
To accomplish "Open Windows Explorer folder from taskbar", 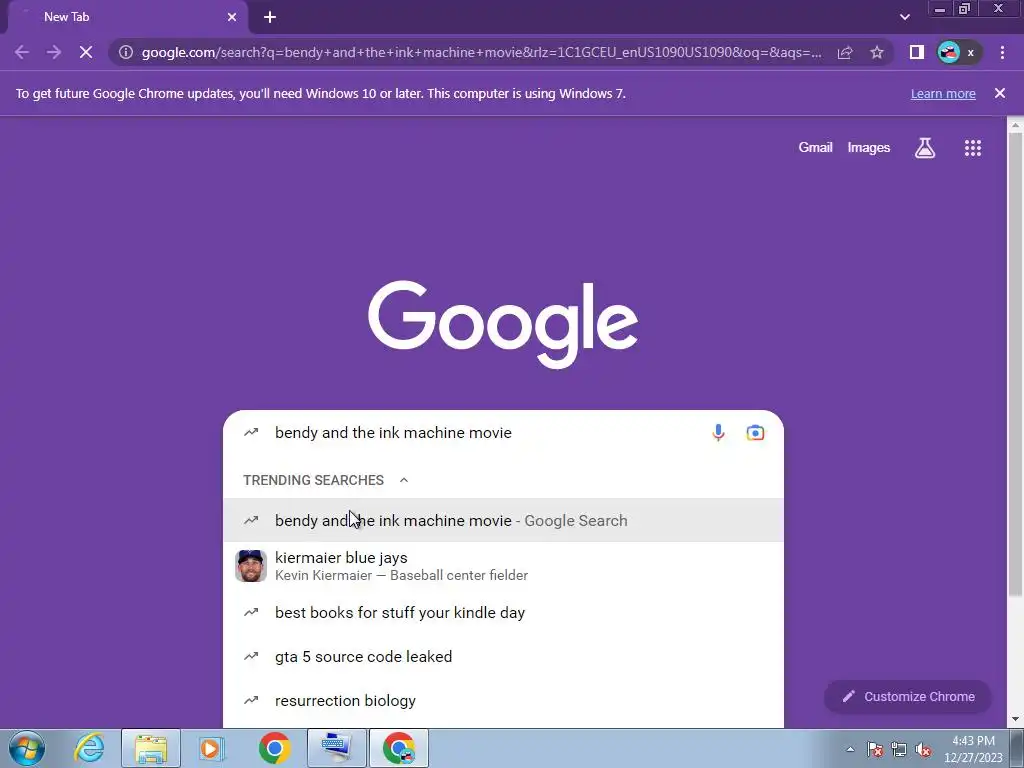I will (x=150, y=748).
